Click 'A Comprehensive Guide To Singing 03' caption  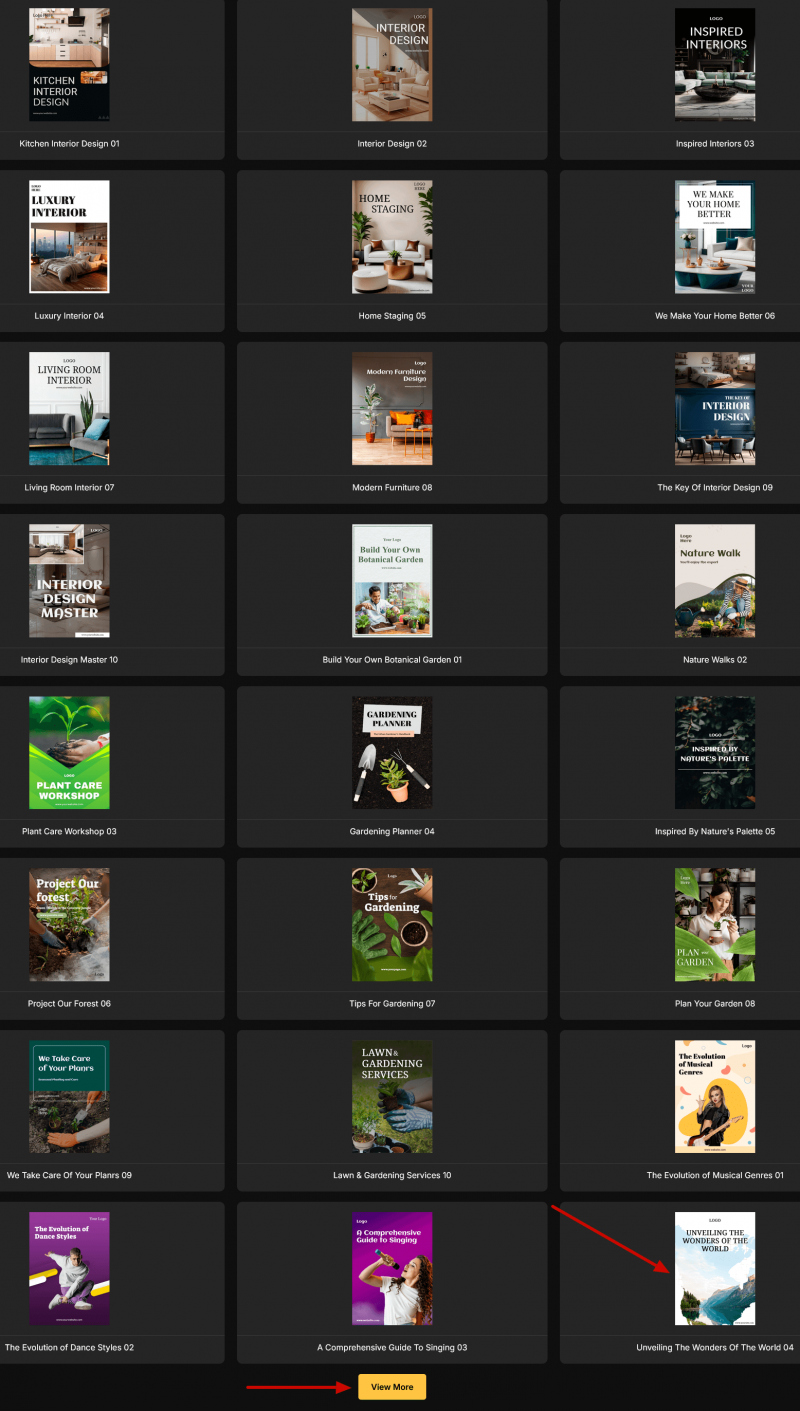pyautogui.click(x=392, y=1348)
